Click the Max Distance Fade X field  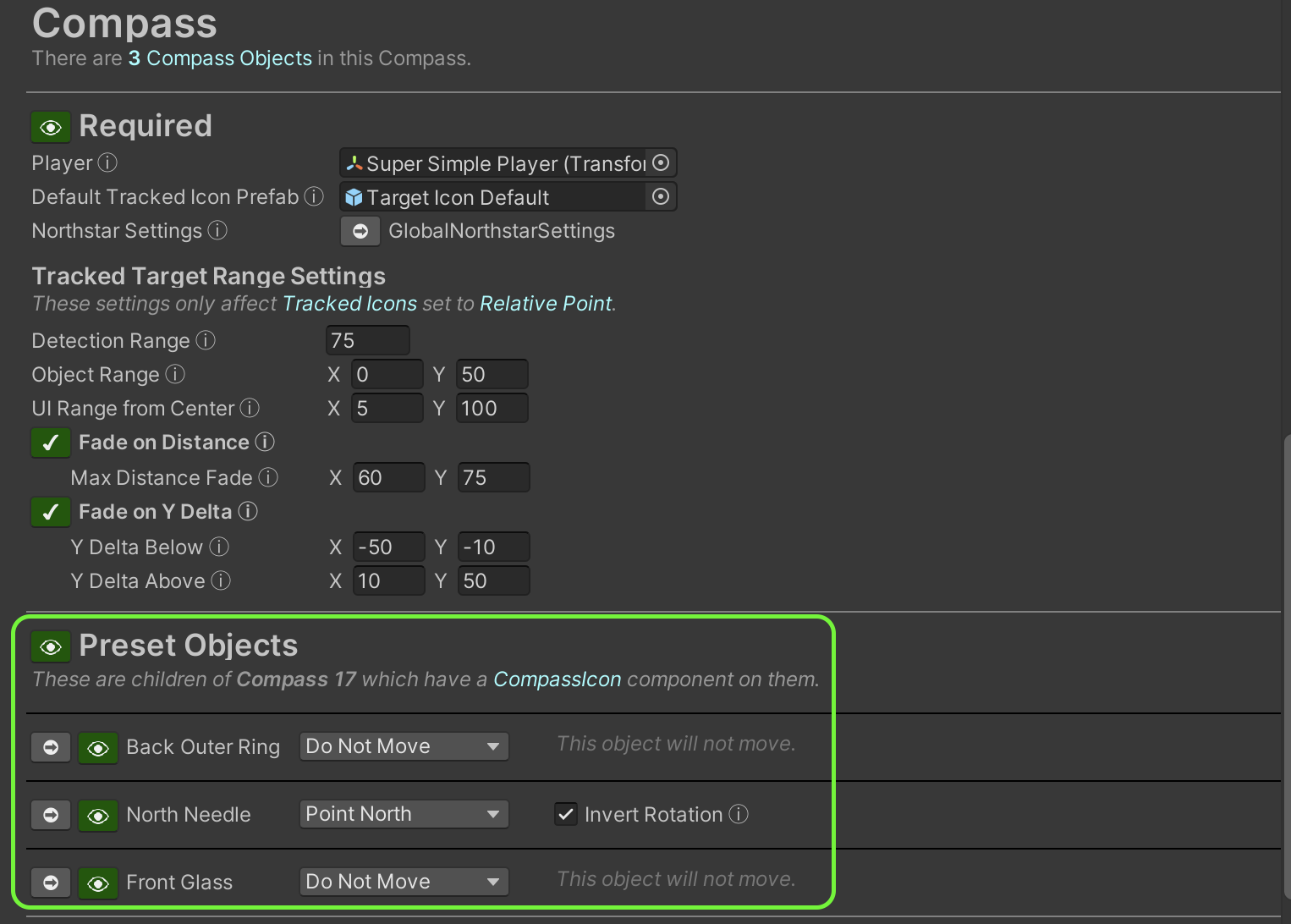[388, 478]
